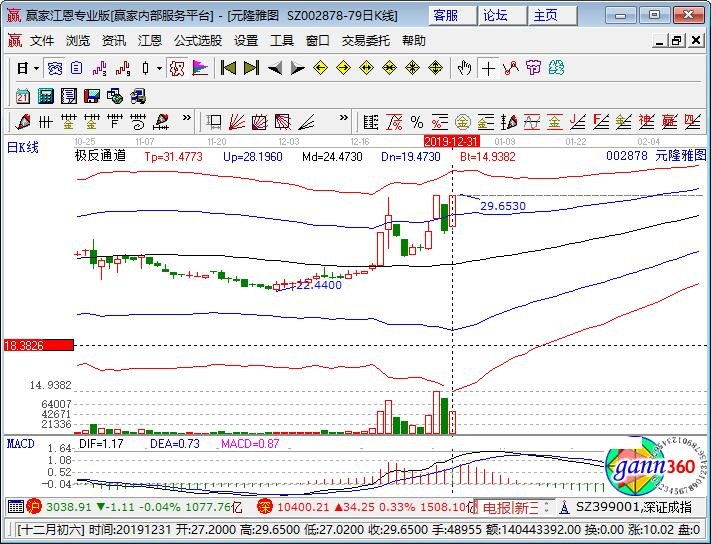This screenshot has height=544, width=711.
Task: Open the 日 period dropdown arrow
Action: click(x=36, y=68)
